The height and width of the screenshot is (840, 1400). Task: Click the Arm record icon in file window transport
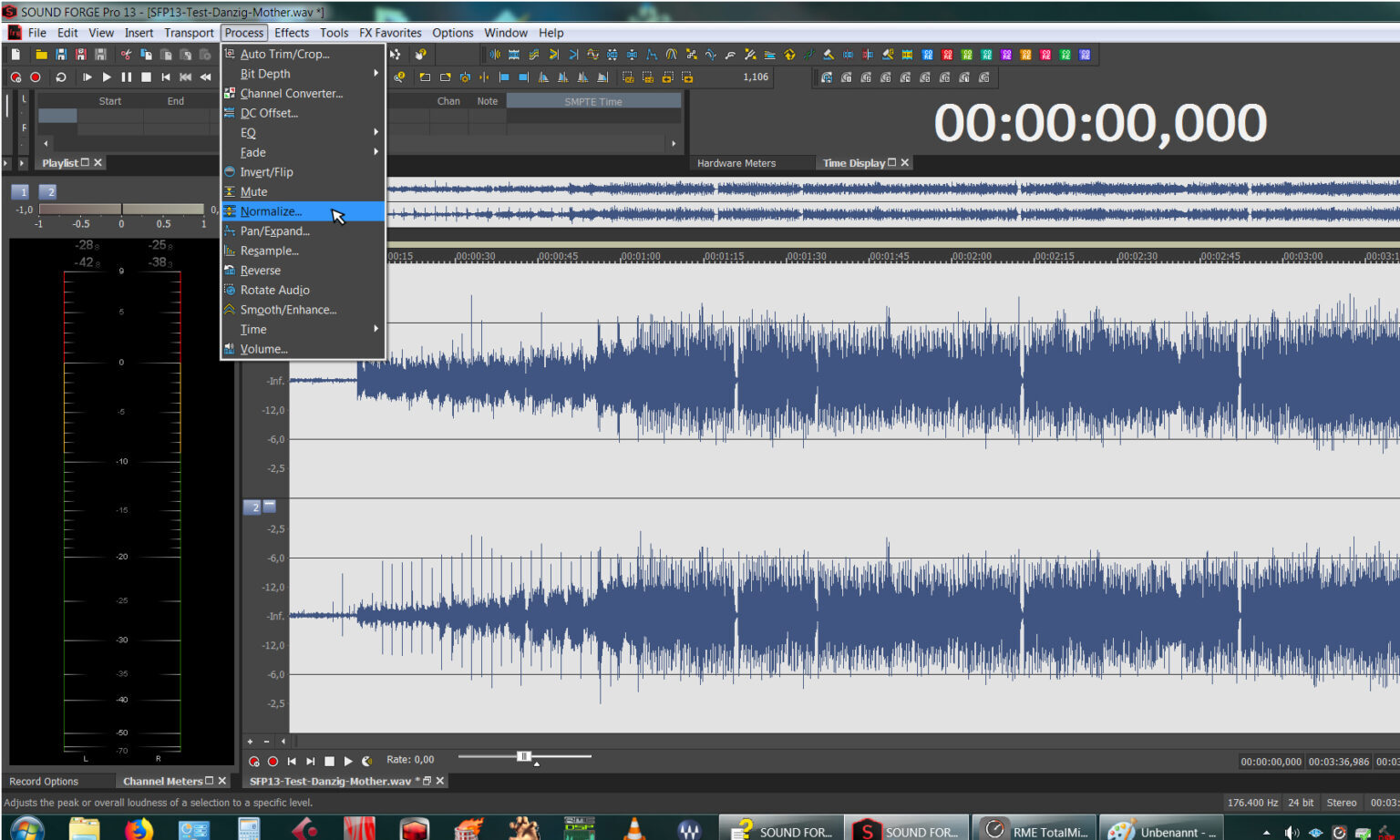click(x=254, y=761)
